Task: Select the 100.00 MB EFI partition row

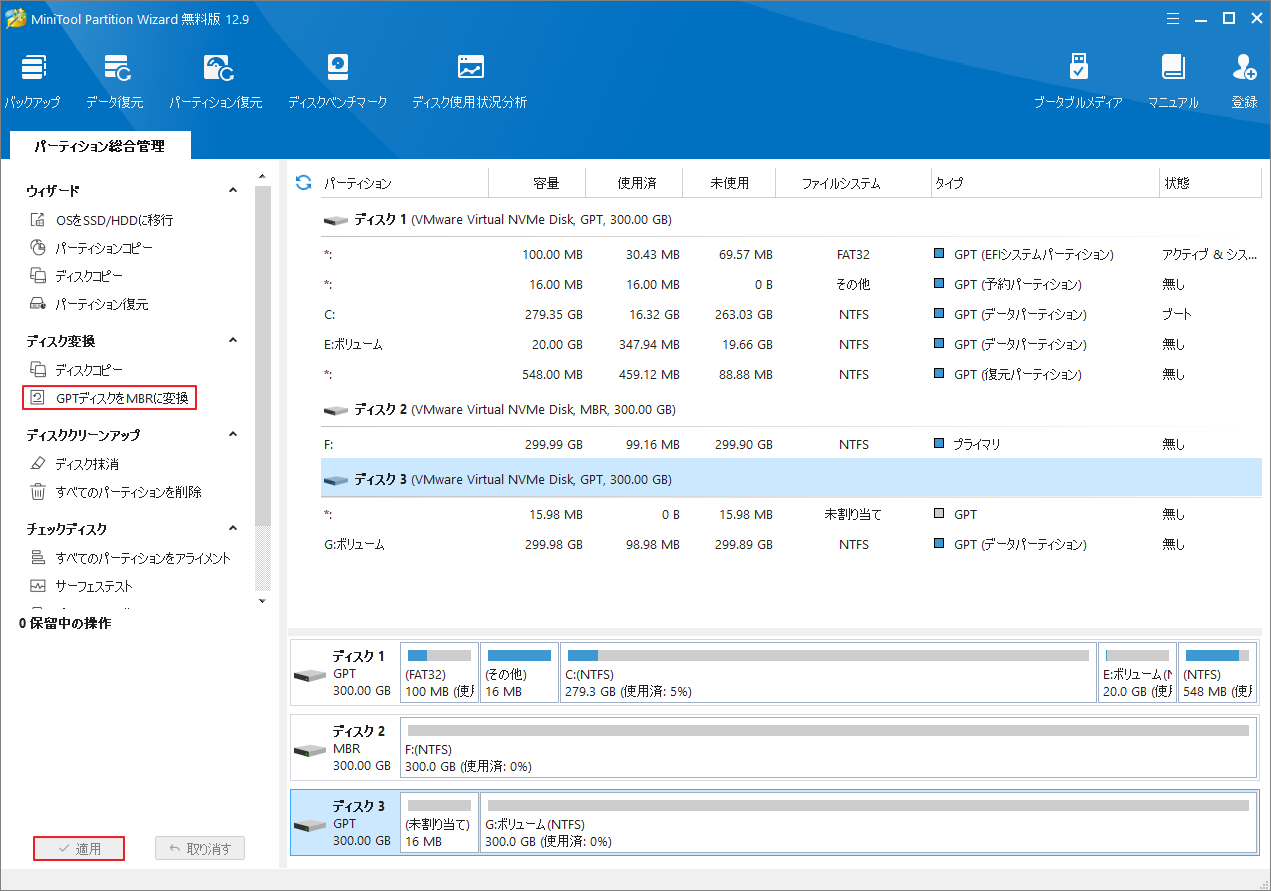Action: pos(791,254)
